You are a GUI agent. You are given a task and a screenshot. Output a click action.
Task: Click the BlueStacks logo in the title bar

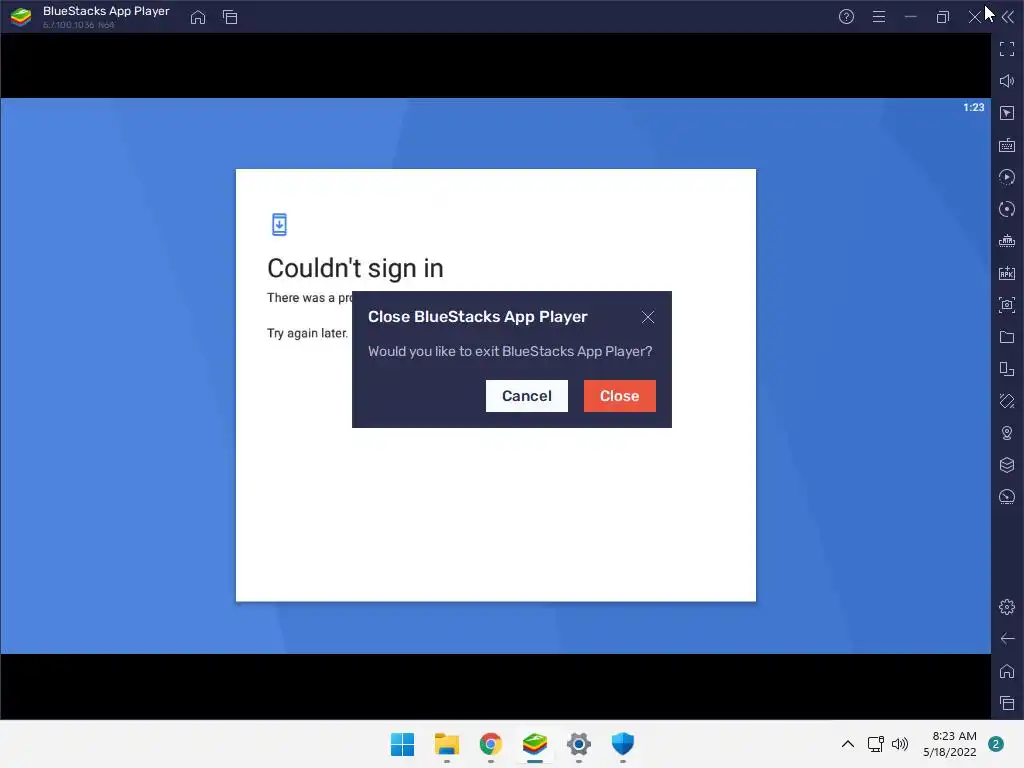coord(21,17)
